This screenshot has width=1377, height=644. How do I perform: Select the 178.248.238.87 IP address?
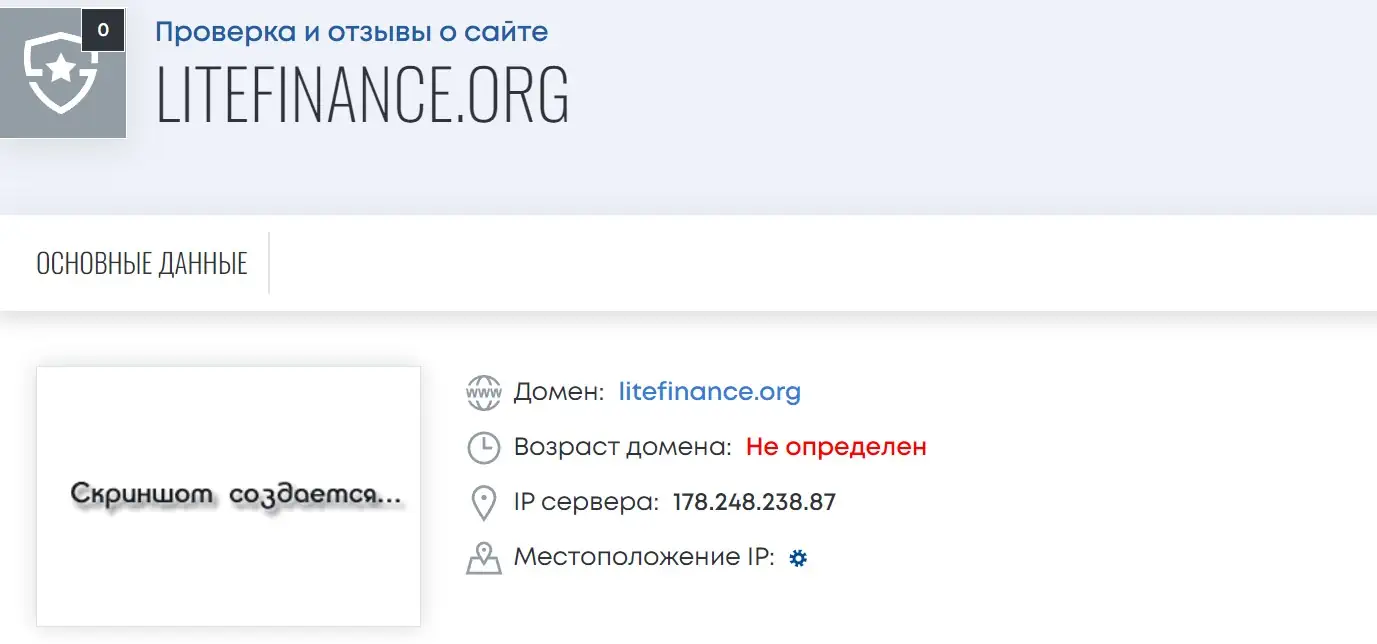754,502
